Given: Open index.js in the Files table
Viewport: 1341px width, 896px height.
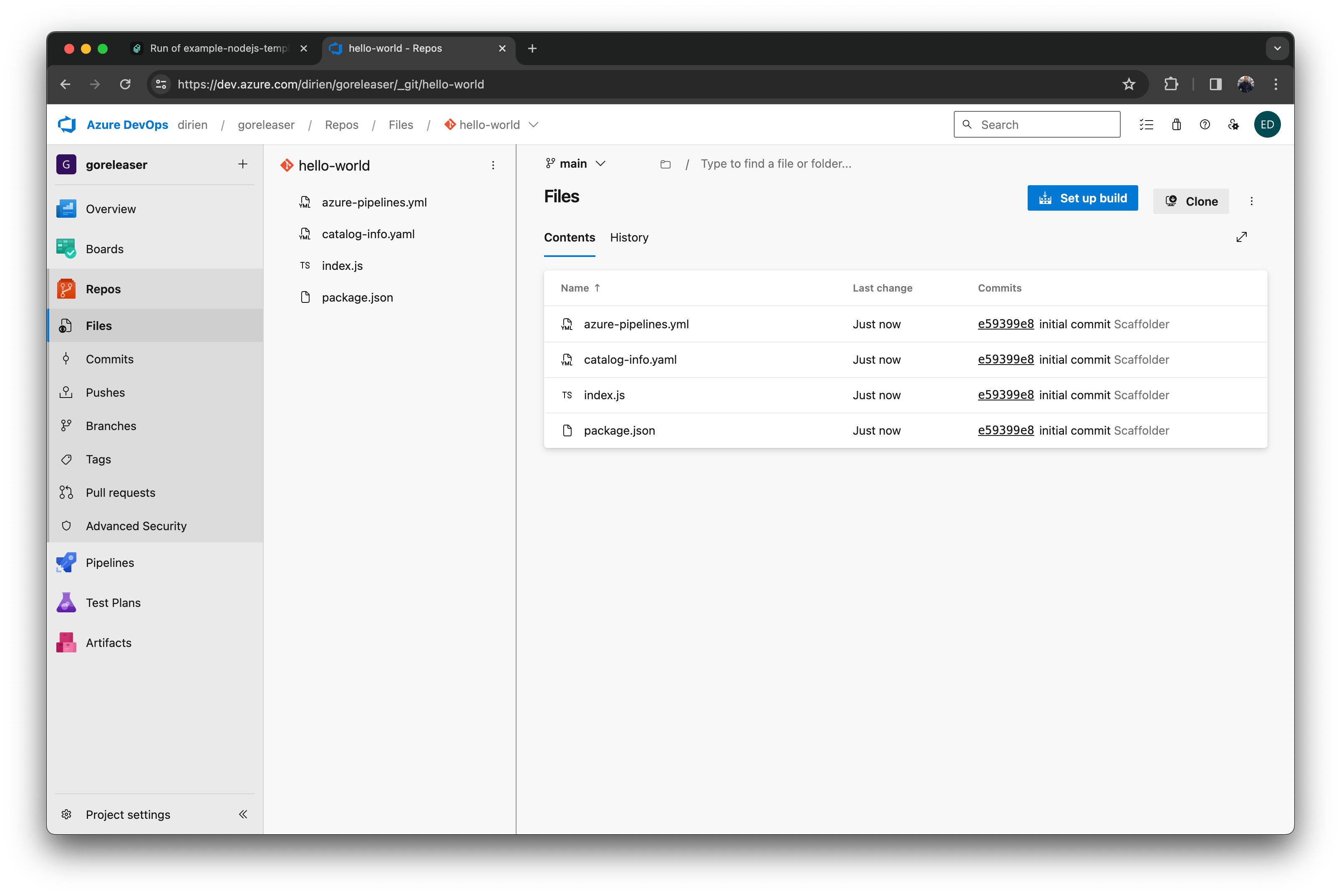Looking at the screenshot, I should 604,395.
